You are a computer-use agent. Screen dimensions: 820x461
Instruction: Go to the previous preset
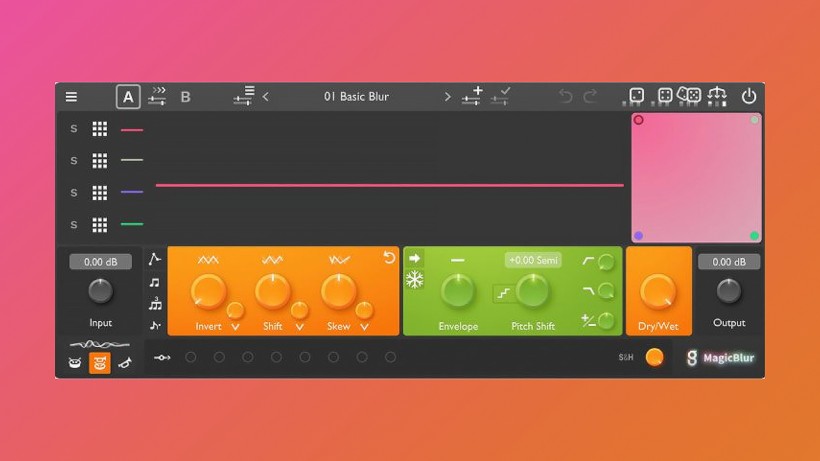pos(266,97)
